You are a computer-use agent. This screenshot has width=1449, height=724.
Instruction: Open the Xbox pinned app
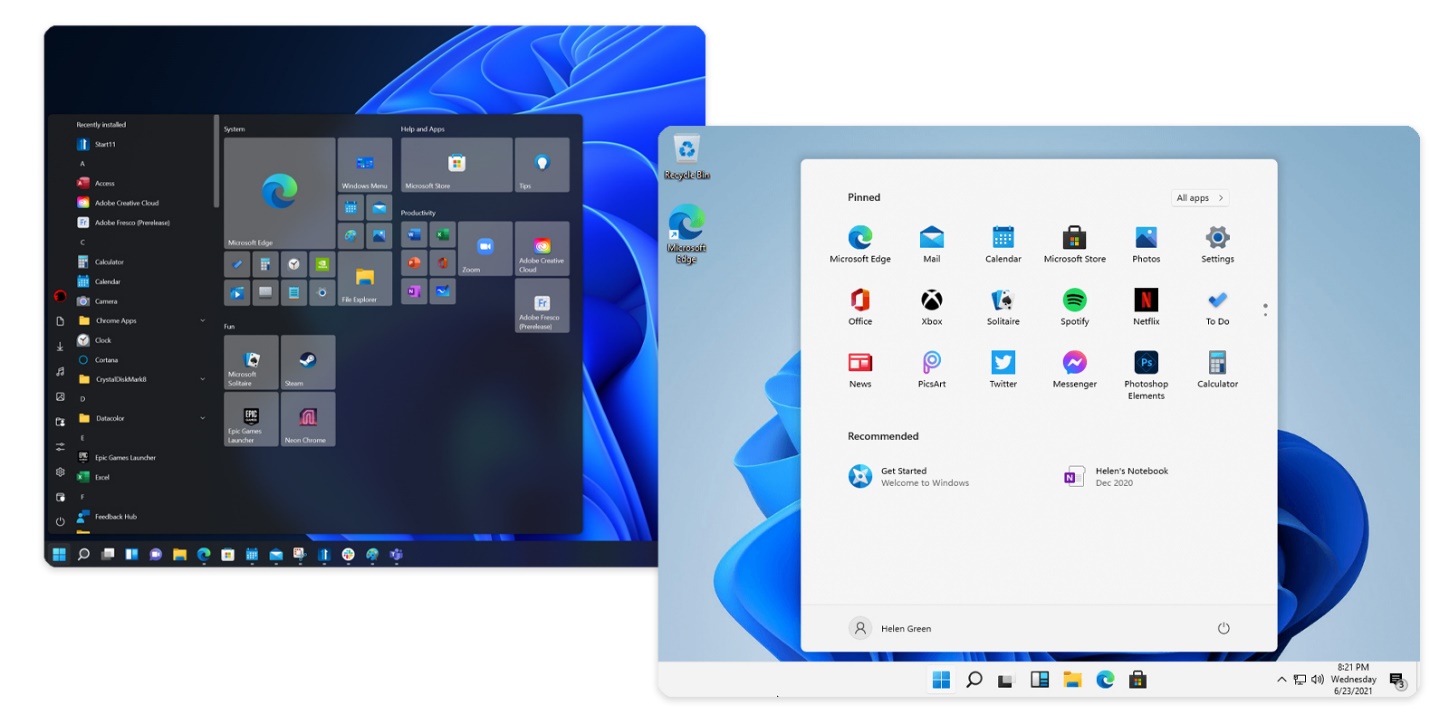[931, 301]
